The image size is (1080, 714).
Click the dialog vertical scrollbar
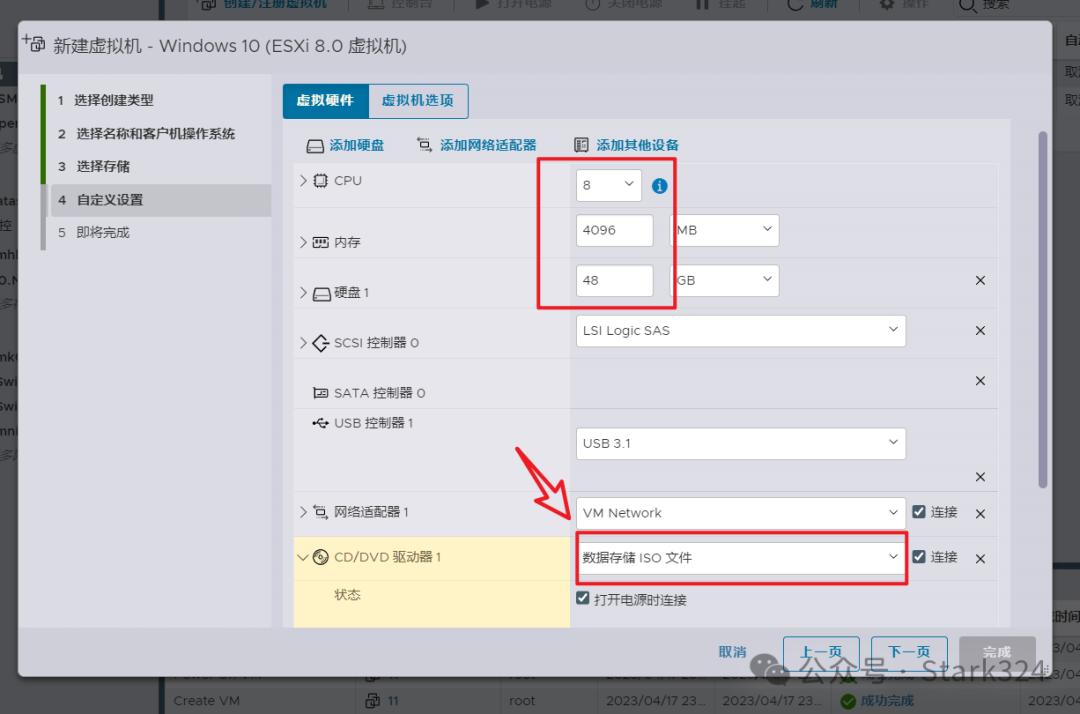pyautogui.click(x=1043, y=310)
